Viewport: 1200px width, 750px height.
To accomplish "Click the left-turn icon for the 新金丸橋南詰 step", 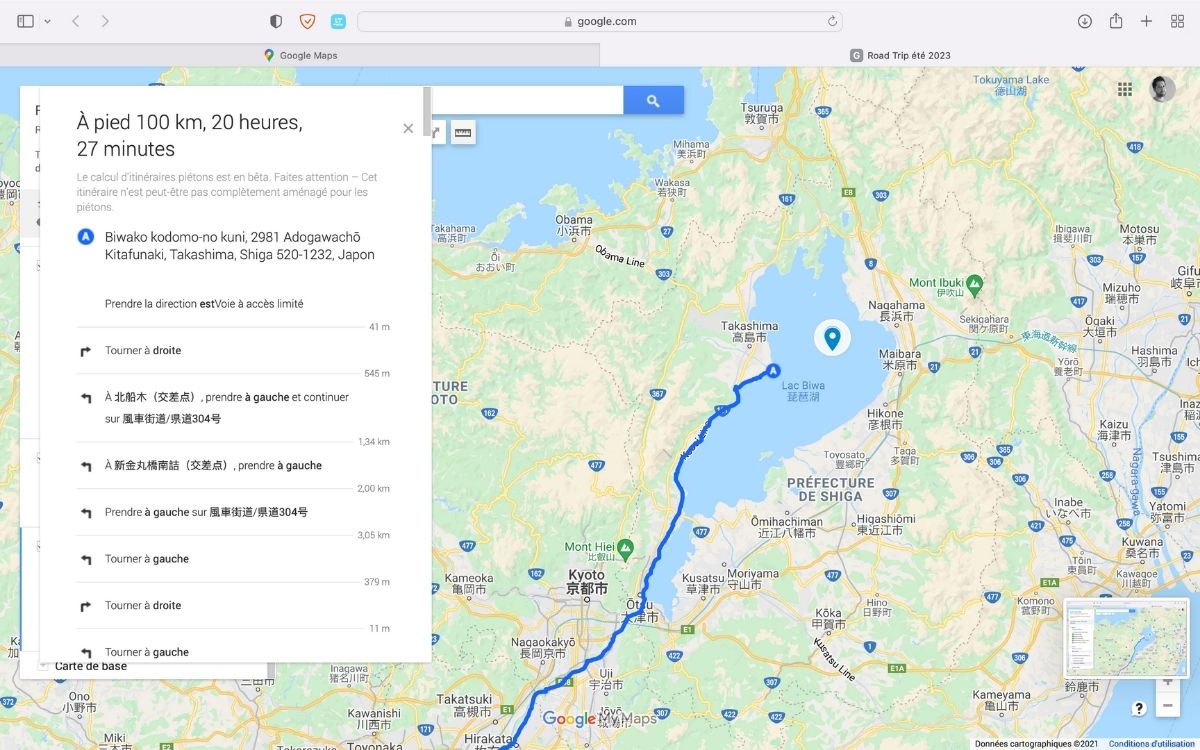I will pyautogui.click(x=86, y=466).
